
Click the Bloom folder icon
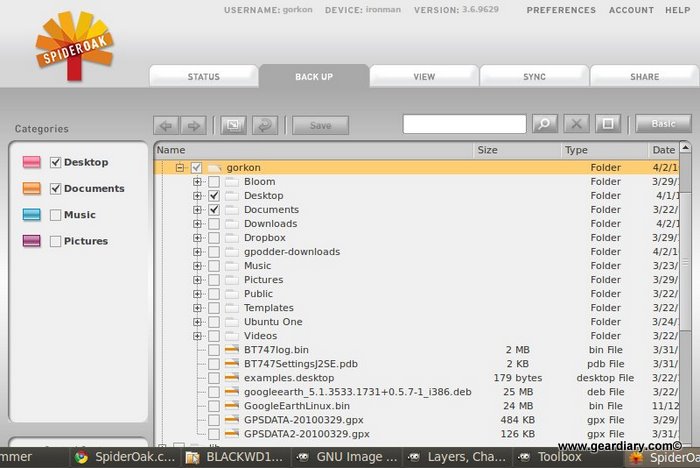[x=232, y=182]
